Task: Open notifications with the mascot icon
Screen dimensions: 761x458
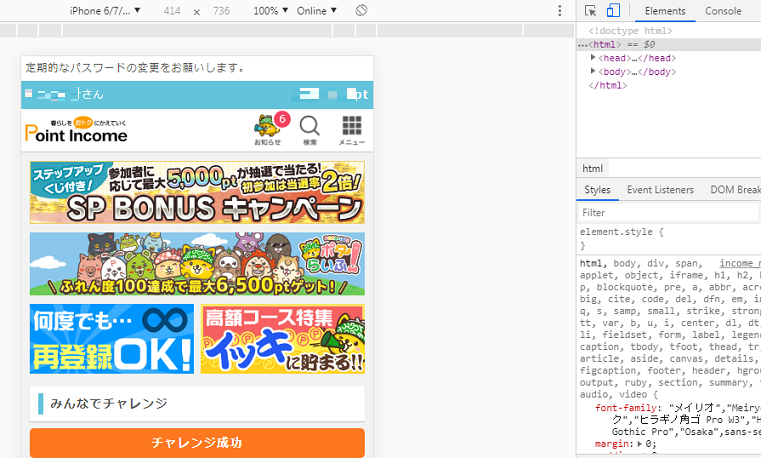Action: pos(267,130)
